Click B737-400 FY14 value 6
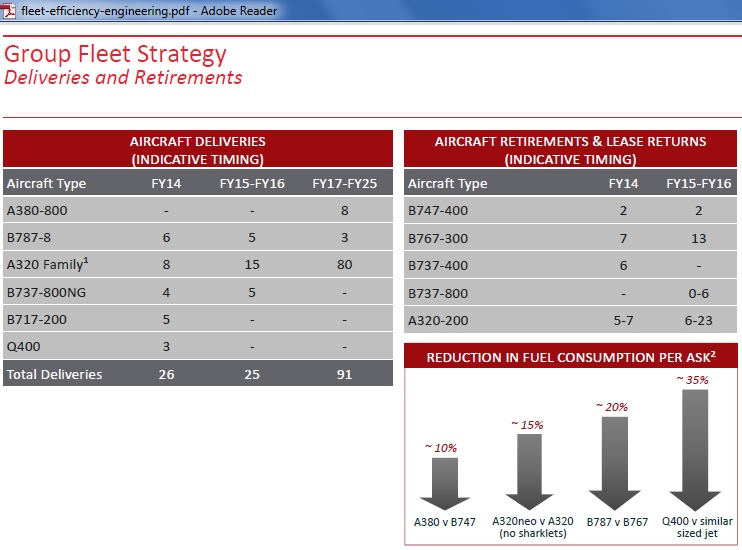This screenshot has width=742, height=550. pyautogui.click(x=623, y=266)
